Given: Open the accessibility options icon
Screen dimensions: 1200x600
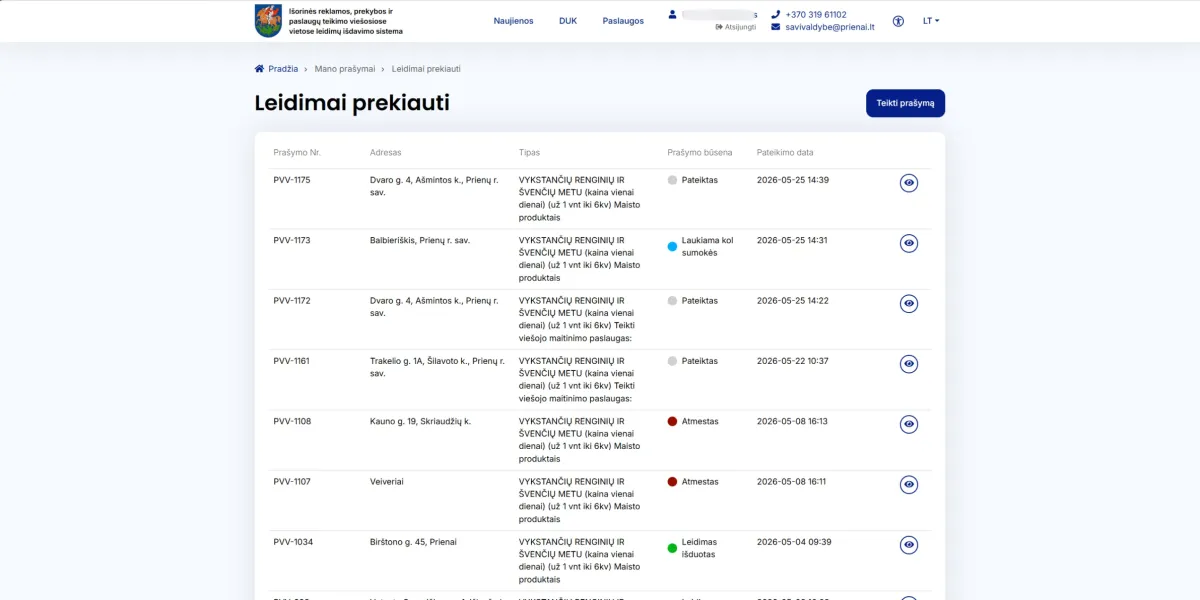Looking at the screenshot, I should pyautogui.click(x=898, y=21).
